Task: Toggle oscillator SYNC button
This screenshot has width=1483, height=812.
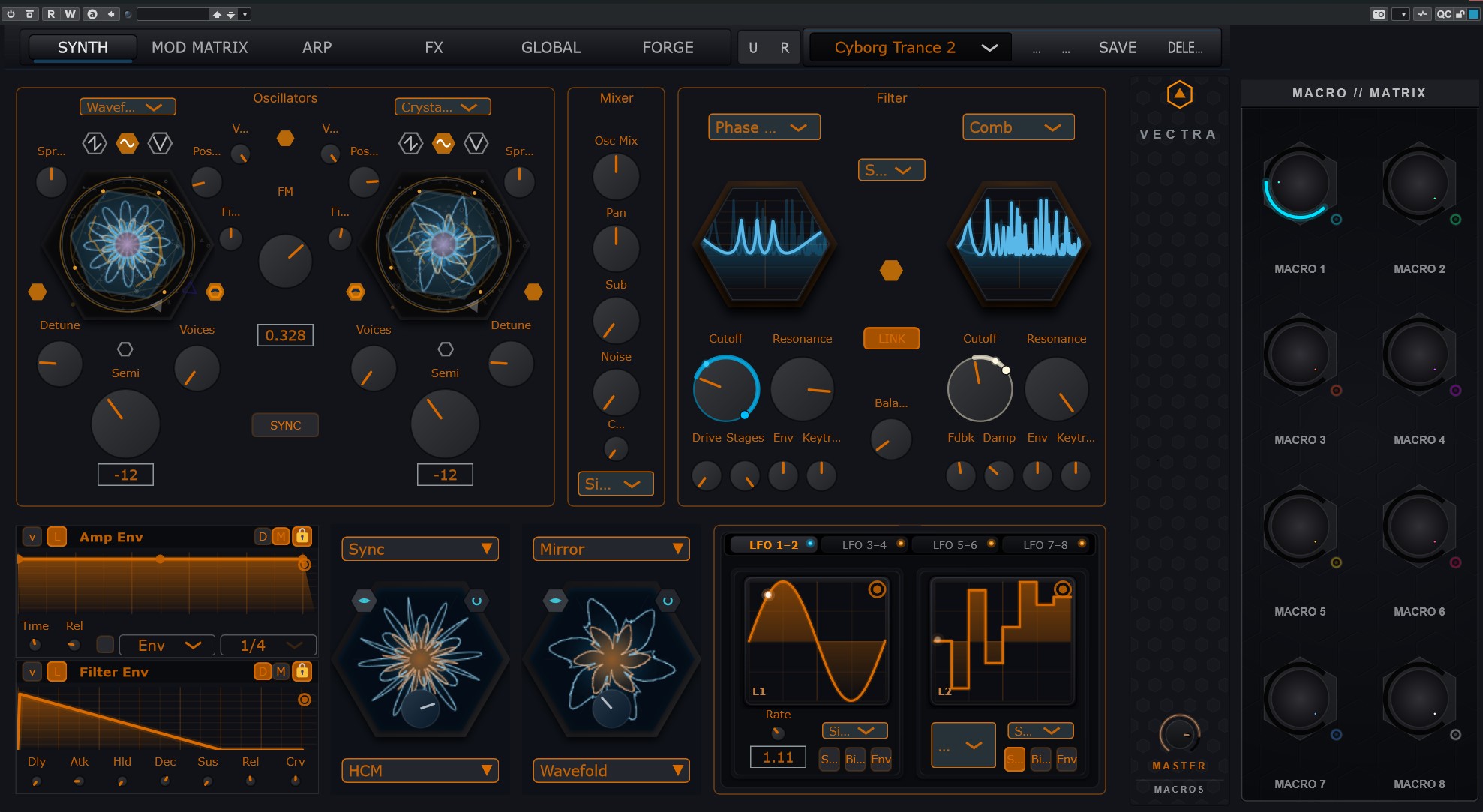Action: pyautogui.click(x=285, y=425)
